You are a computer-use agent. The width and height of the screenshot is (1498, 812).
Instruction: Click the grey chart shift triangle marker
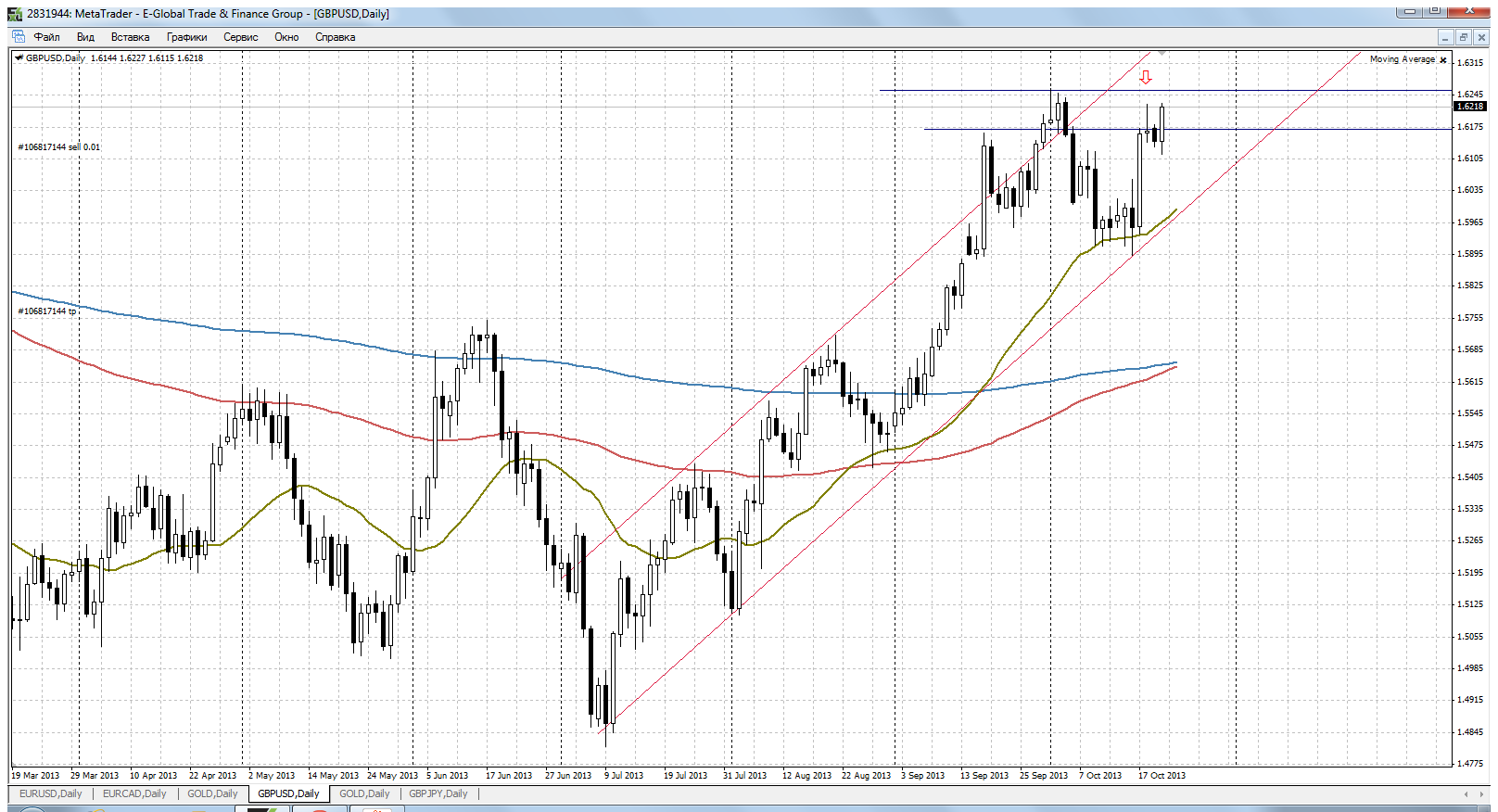click(x=1162, y=54)
